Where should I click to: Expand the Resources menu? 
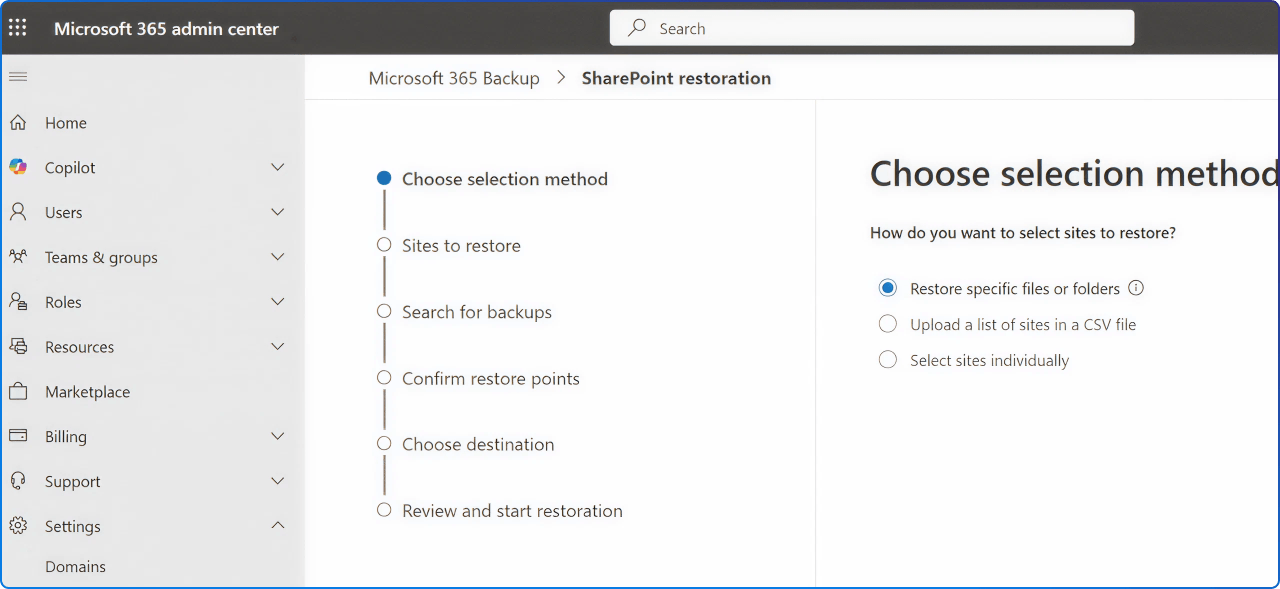[x=277, y=346]
